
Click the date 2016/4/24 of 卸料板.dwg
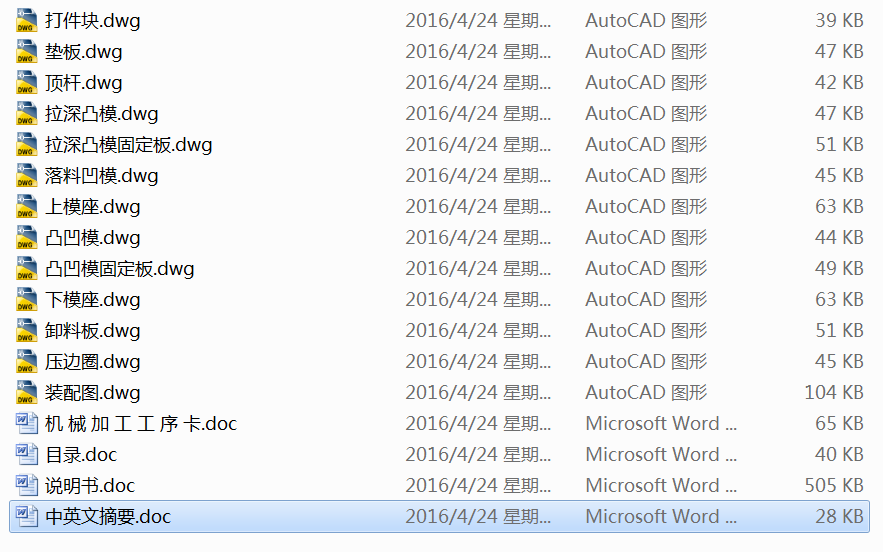click(x=478, y=330)
